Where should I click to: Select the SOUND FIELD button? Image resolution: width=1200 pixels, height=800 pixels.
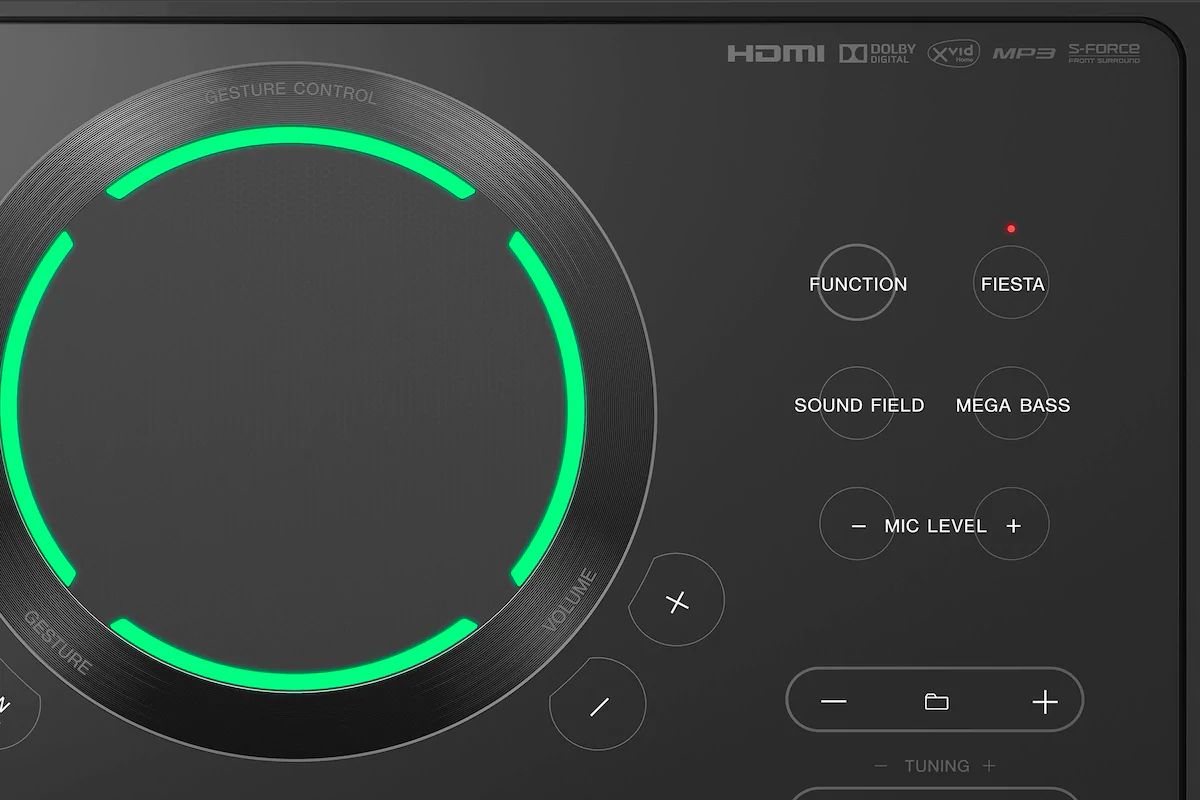point(858,404)
